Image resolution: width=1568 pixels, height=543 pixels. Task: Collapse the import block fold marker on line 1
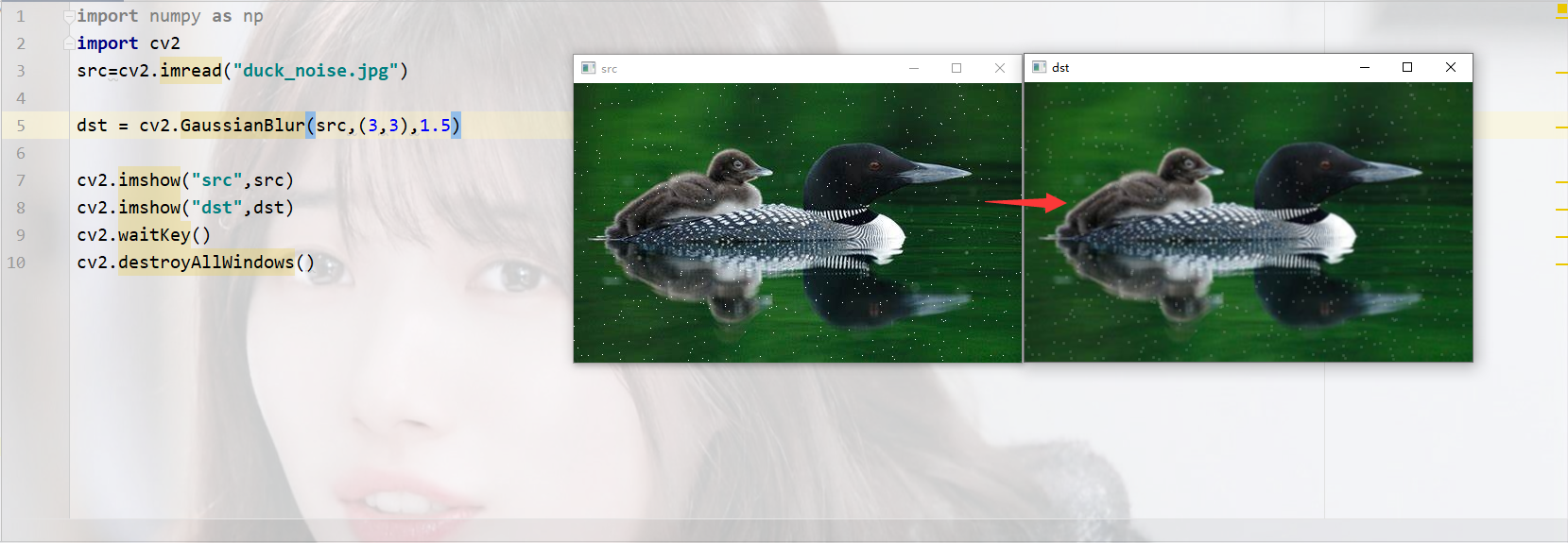[x=69, y=17]
